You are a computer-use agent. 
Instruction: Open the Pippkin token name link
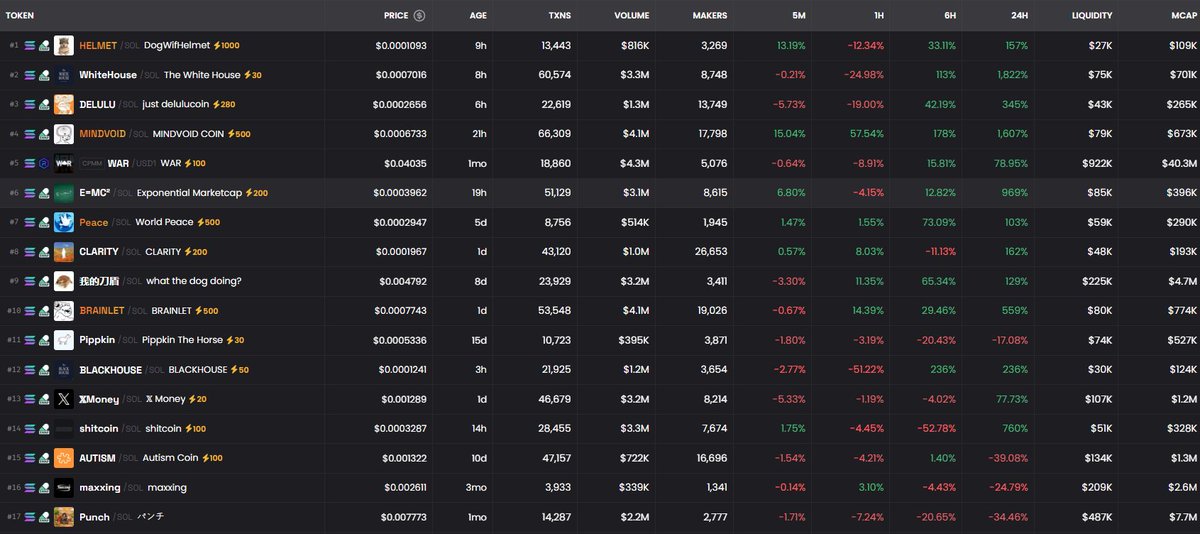(98, 340)
